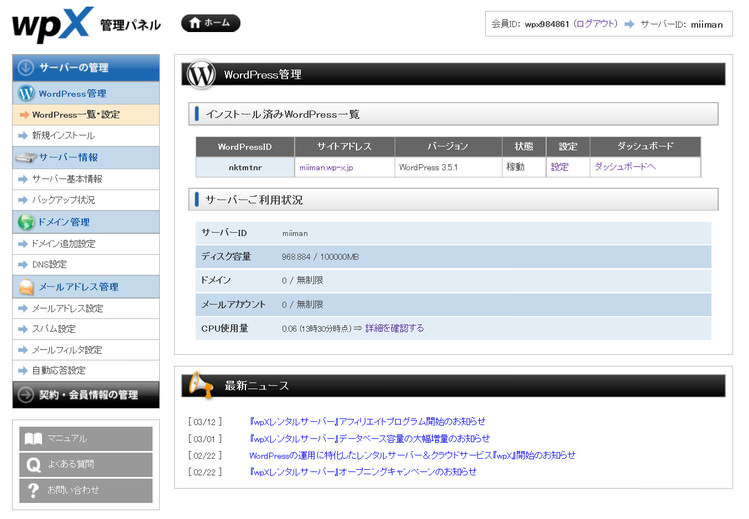
Task: Click the server hardware icon beside サーバー情報
Action: (26, 157)
